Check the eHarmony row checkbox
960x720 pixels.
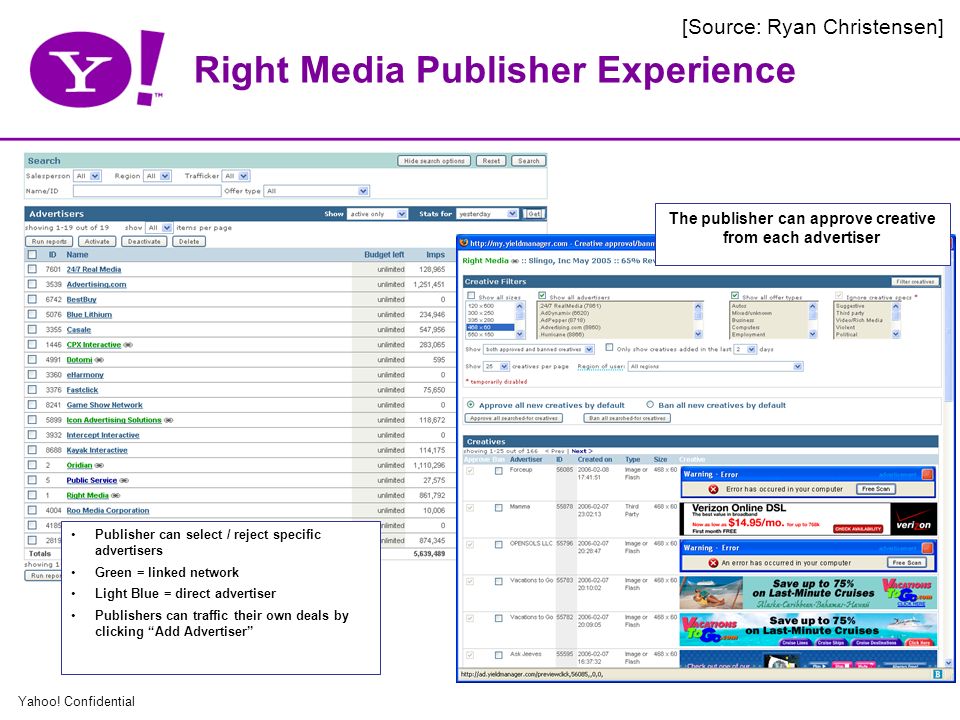pyautogui.click(x=32, y=375)
